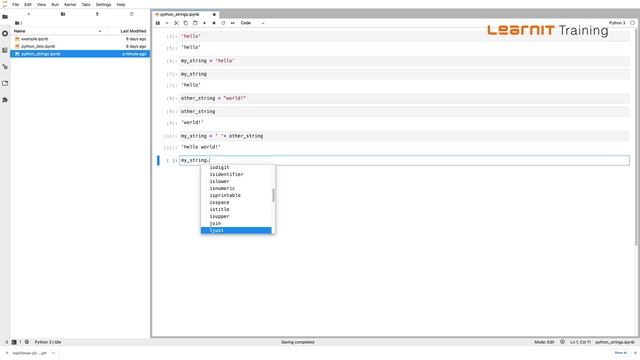The height and width of the screenshot is (360, 640).
Task: Copy the selected cell
Action: [186, 23]
